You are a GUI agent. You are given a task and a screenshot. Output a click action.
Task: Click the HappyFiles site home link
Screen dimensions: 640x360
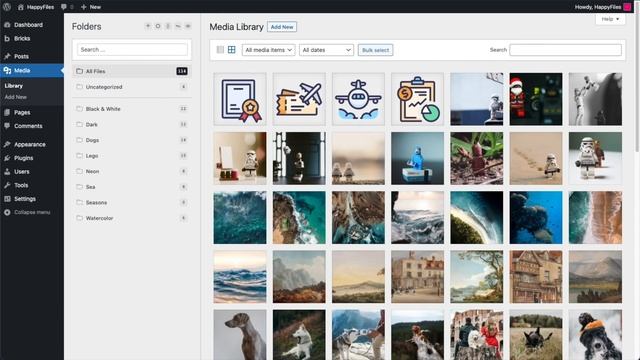pos(36,7)
